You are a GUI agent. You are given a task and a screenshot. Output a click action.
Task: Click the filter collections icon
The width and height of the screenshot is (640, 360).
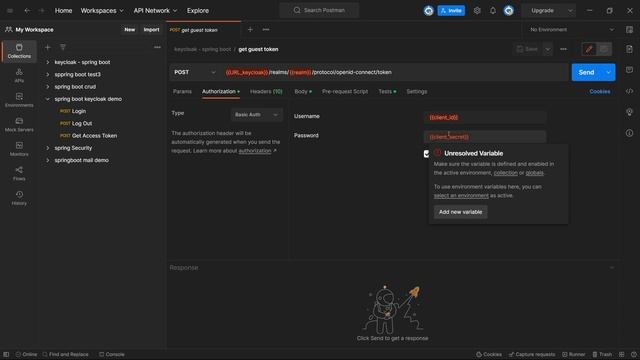click(63, 47)
